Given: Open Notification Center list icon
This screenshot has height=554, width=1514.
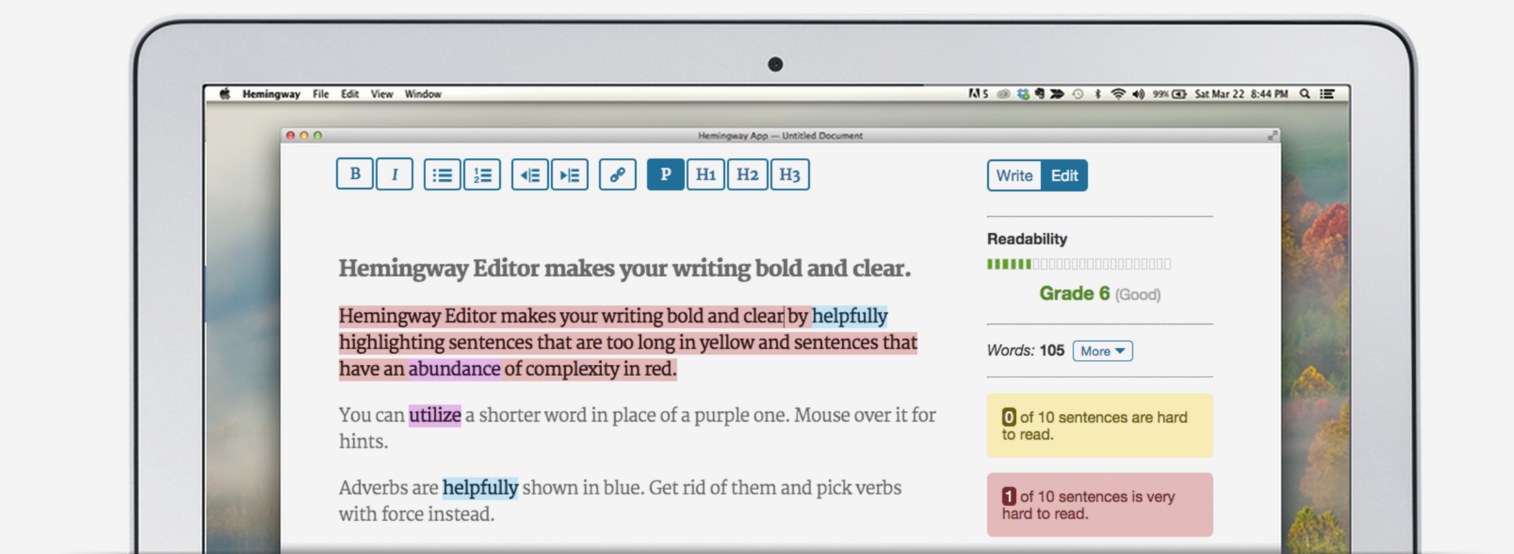Looking at the screenshot, I should [x=1327, y=94].
